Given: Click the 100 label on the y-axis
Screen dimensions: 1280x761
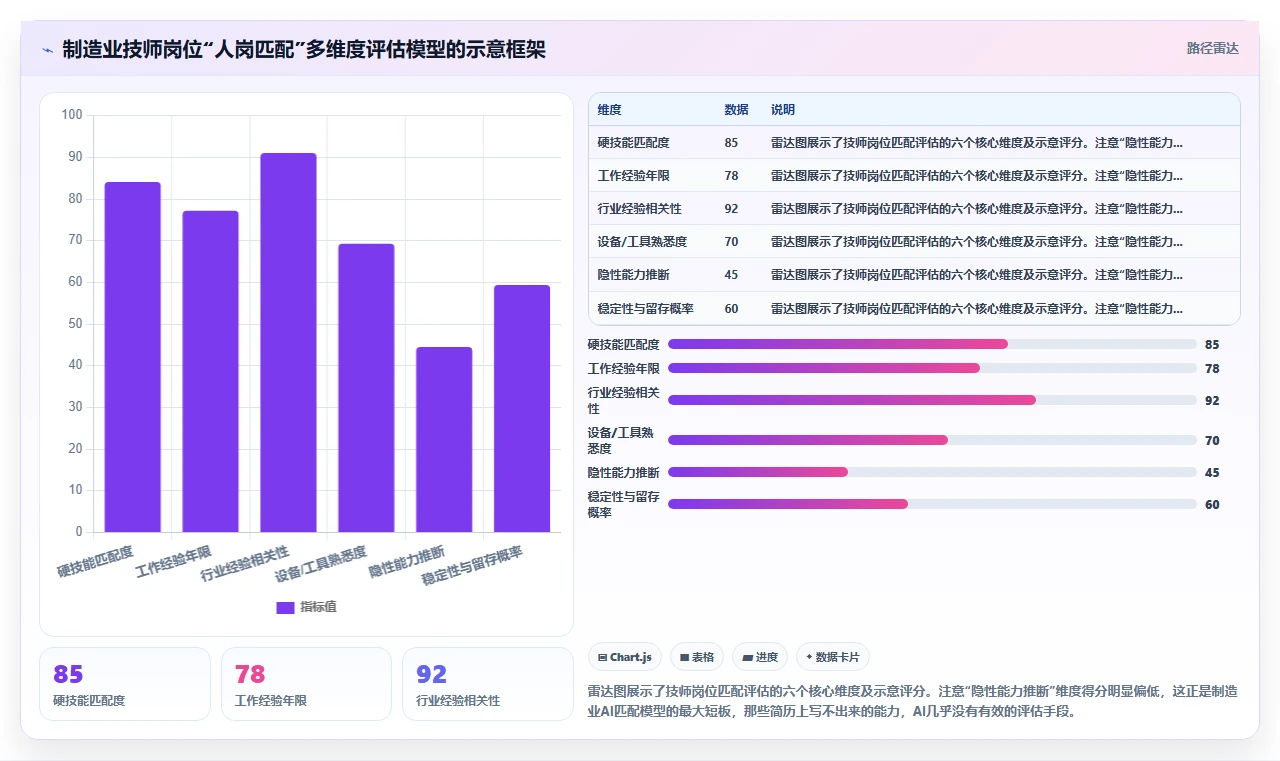Looking at the screenshot, I should 72,115.
